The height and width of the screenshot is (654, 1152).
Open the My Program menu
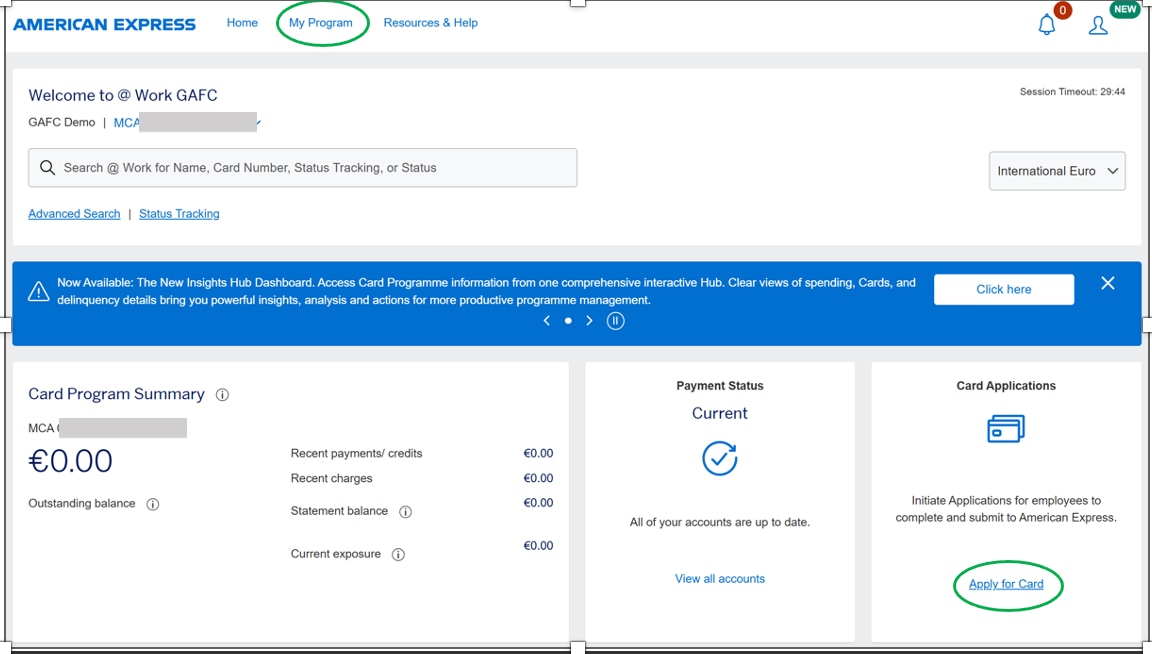(321, 23)
